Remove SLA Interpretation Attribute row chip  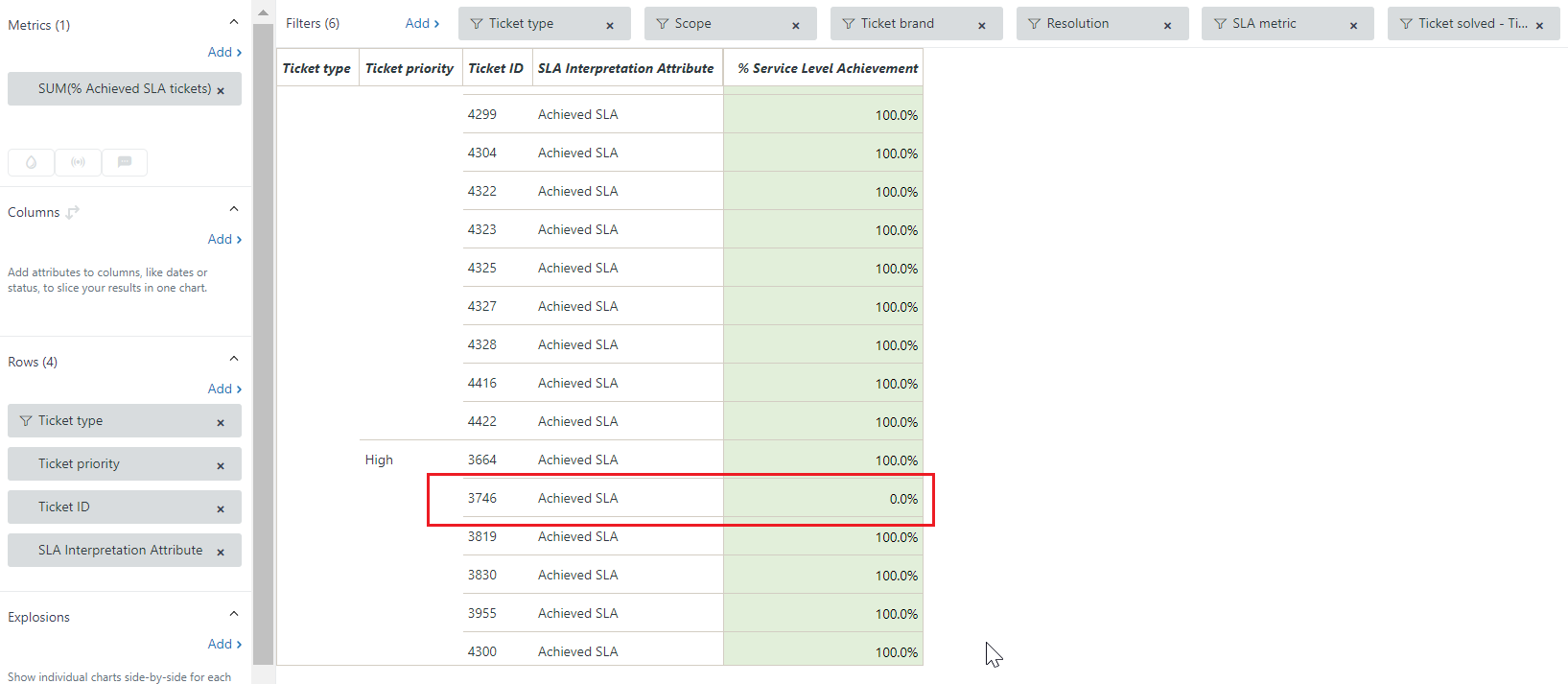[221, 552]
